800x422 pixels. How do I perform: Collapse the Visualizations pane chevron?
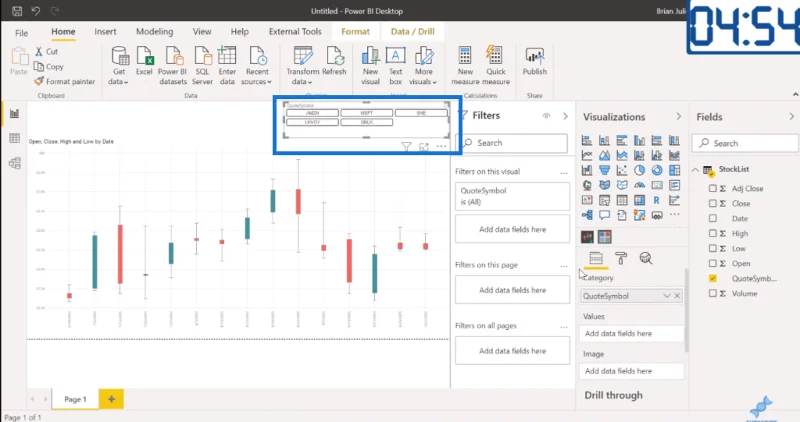(678, 116)
